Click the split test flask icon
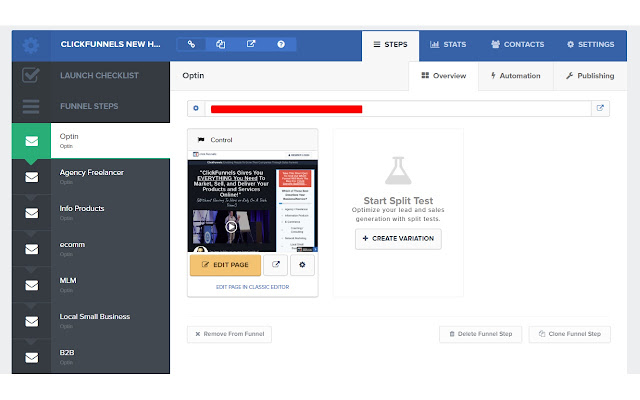Image resolution: width=640 pixels, height=400 pixels. [x=398, y=171]
